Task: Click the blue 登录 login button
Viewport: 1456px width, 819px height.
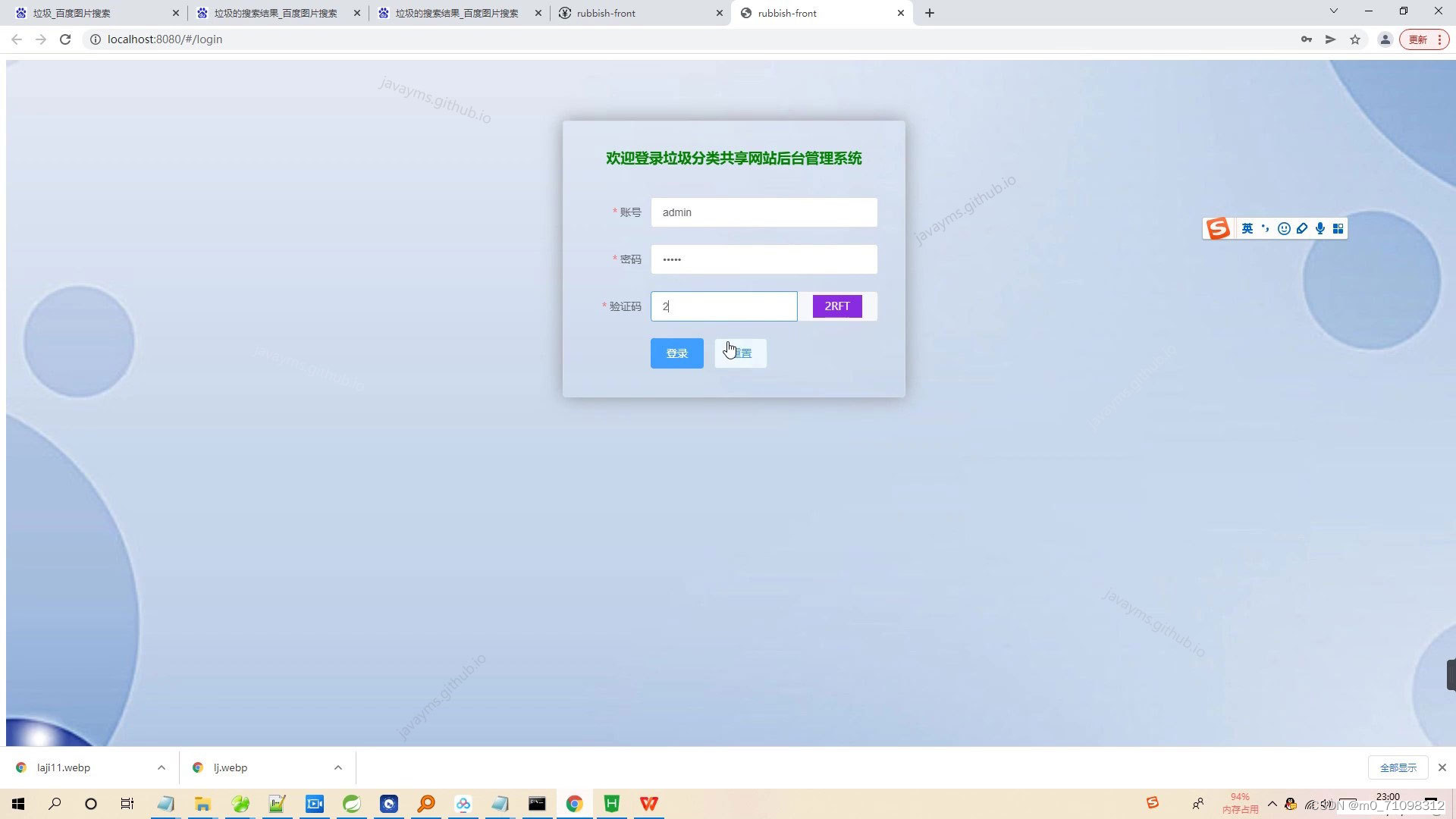Action: tap(676, 353)
